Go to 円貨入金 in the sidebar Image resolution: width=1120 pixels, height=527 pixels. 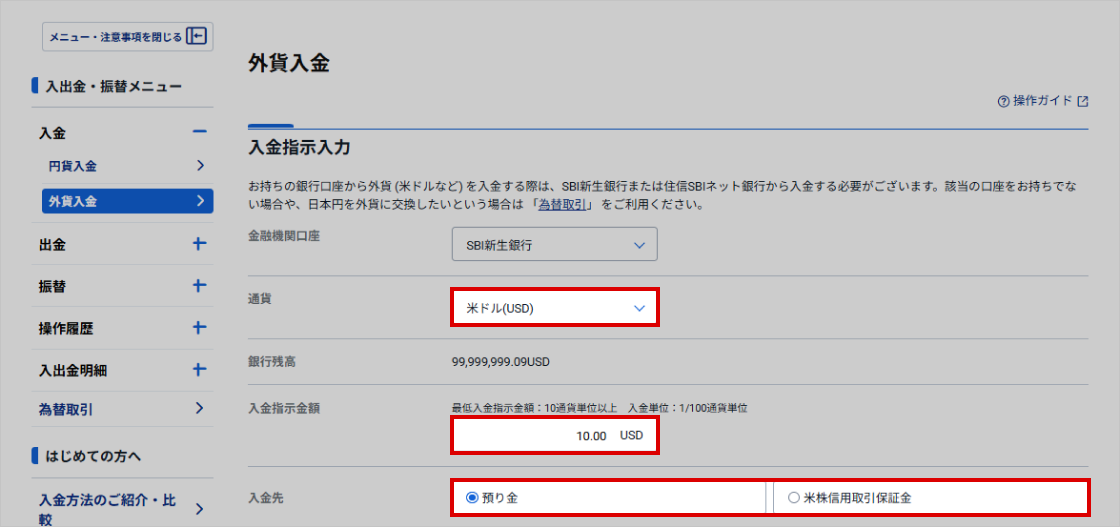[73, 166]
